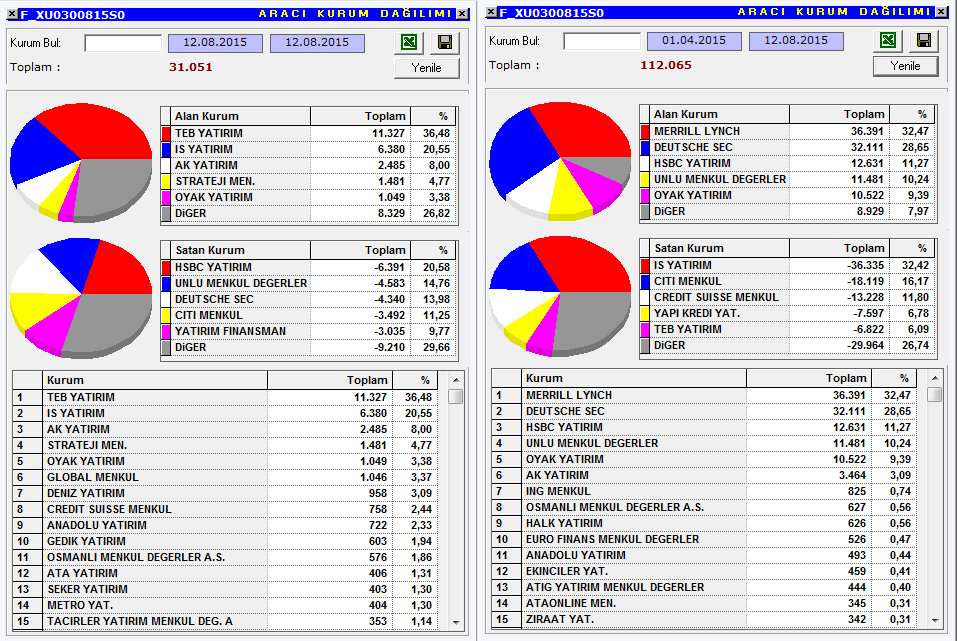
Task: Click the small X left of the left panel title
Action: point(12,13)
